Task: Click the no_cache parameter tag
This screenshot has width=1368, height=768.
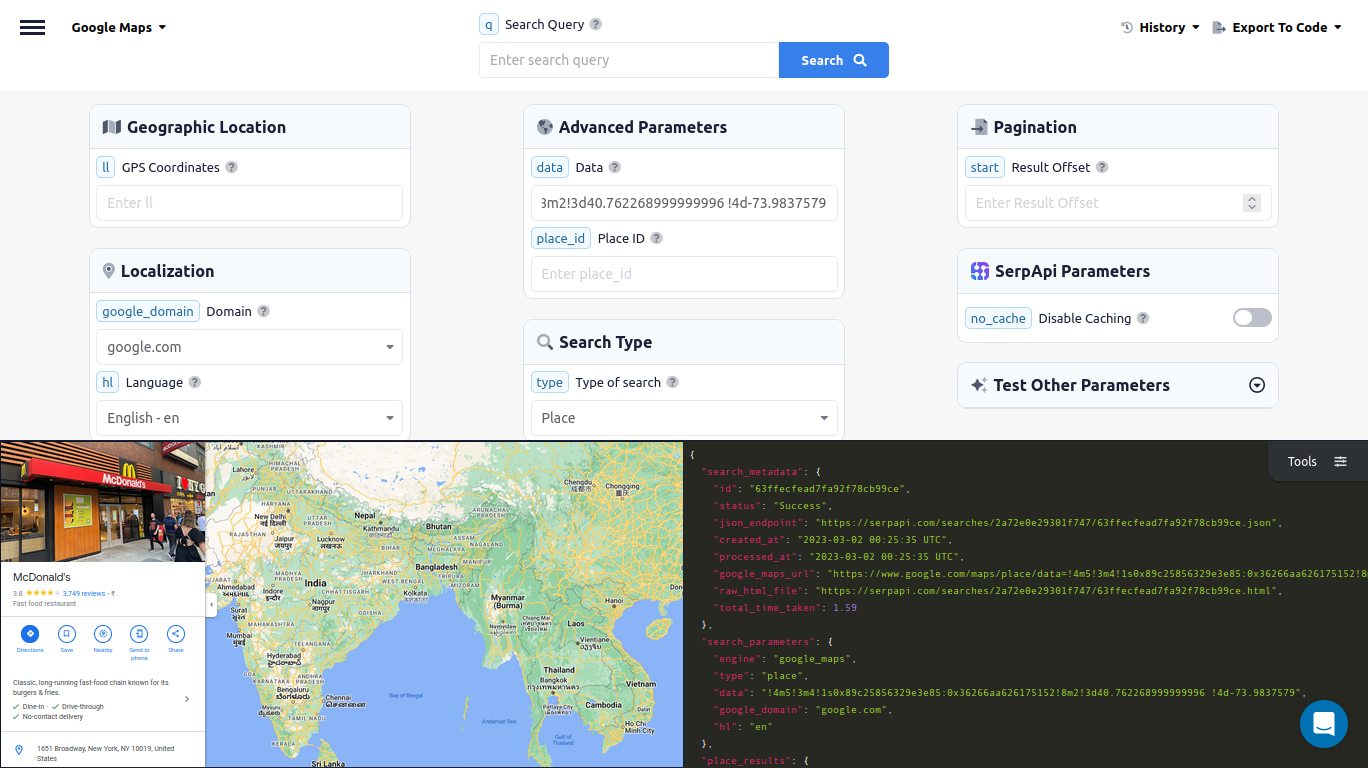Action: coord(998,318)
